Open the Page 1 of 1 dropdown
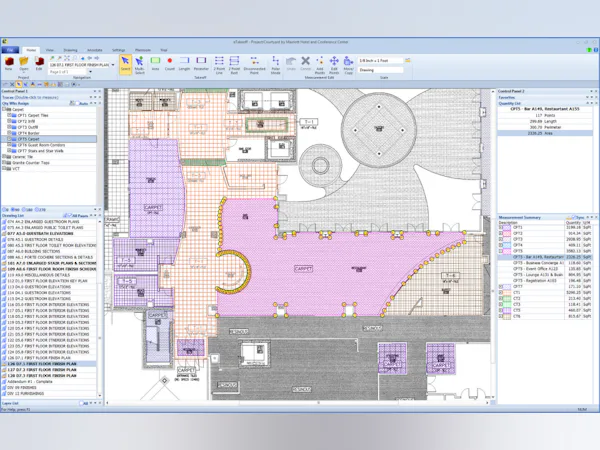Screen dimensions: 600x450 [x=90, y=72]
